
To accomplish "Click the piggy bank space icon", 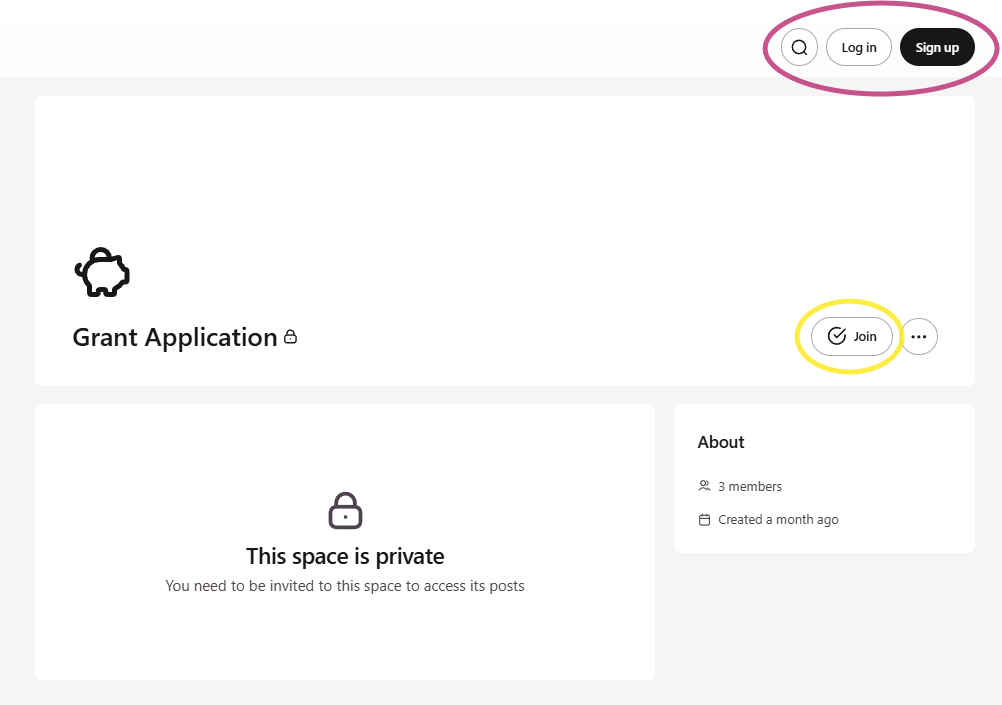I will click(x=102, y=273).
